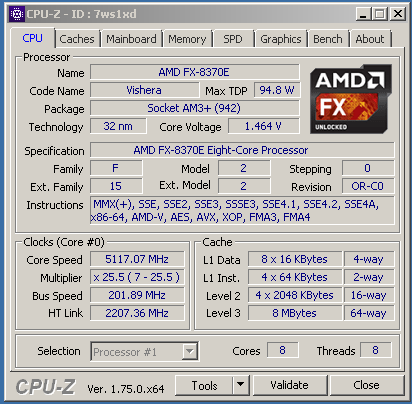Viewport: 412px width, 404px height.
Task: Select the CPU tab
Action: point(32,38)
